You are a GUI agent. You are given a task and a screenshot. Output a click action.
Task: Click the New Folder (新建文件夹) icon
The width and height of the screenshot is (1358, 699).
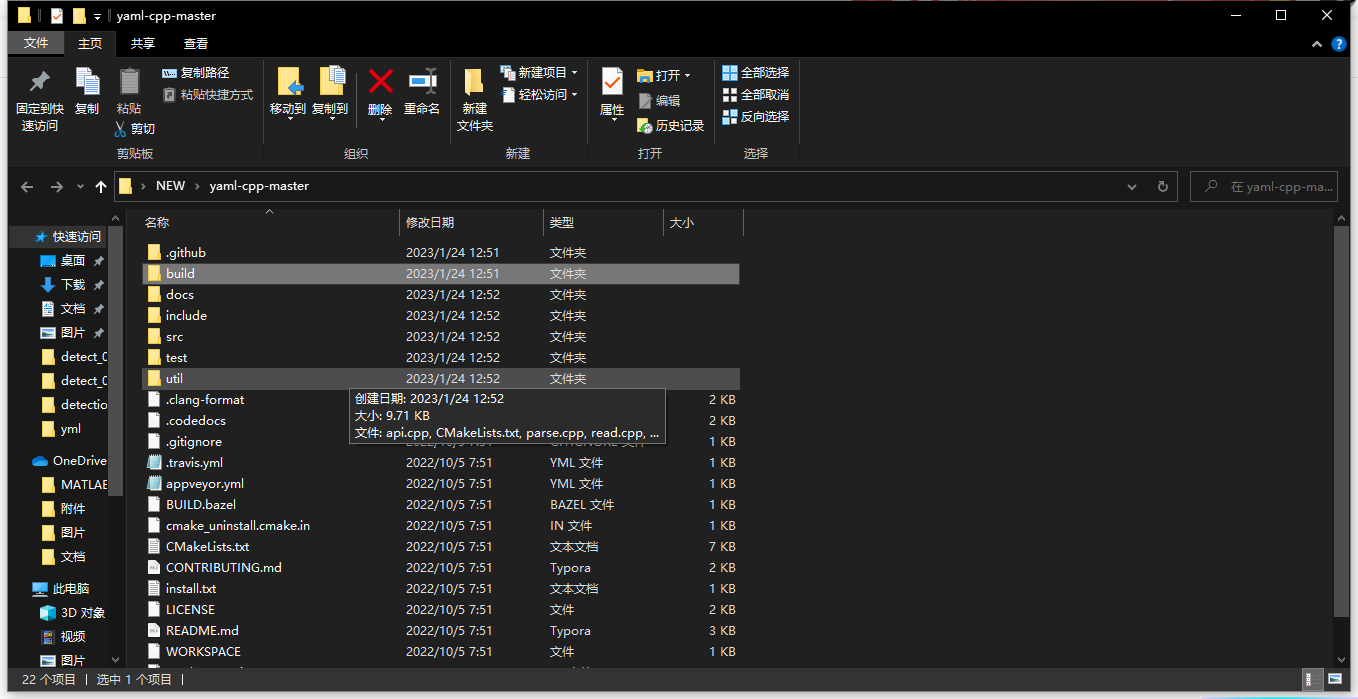[475, 82]
